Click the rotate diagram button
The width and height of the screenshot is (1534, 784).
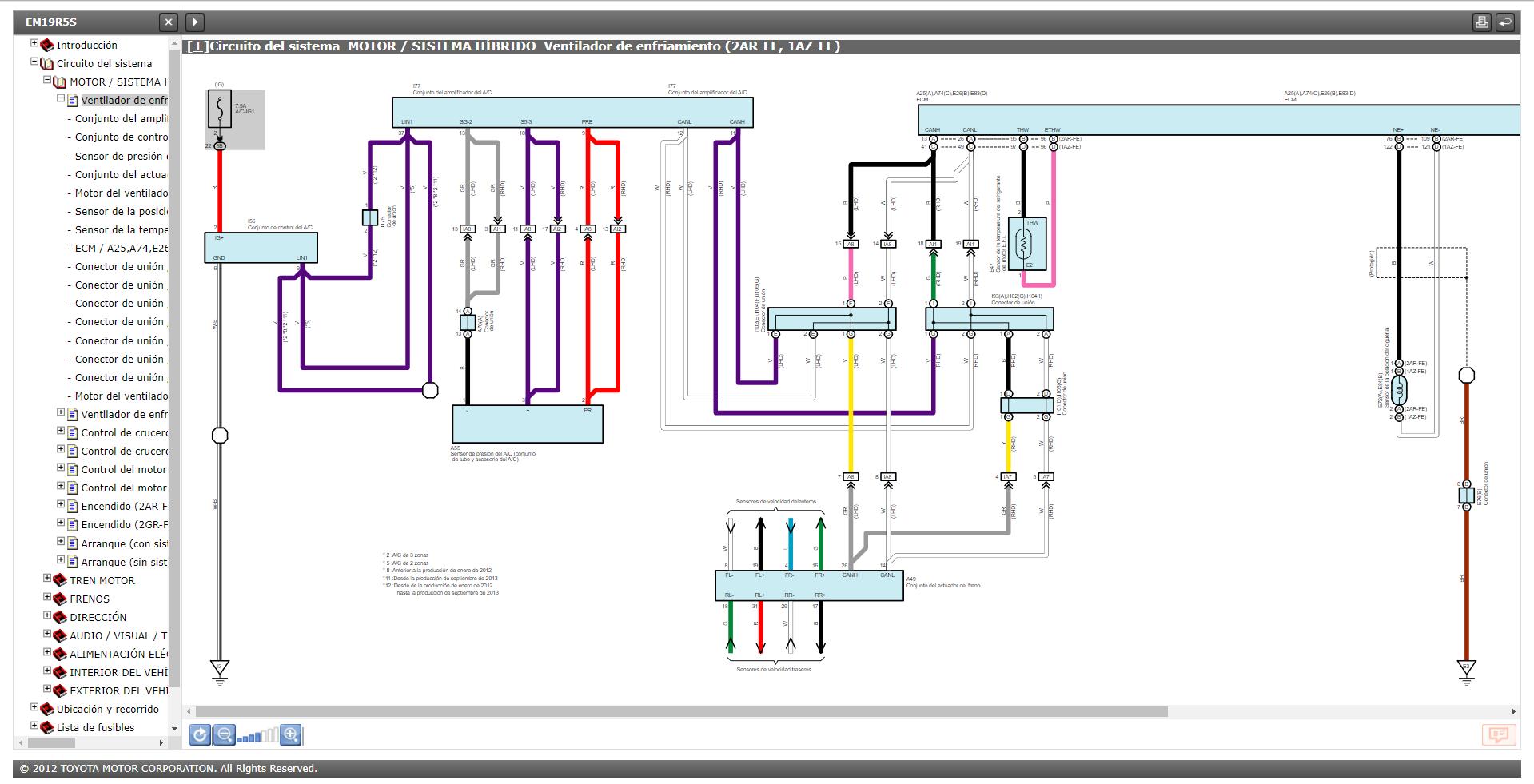[200, 734]
